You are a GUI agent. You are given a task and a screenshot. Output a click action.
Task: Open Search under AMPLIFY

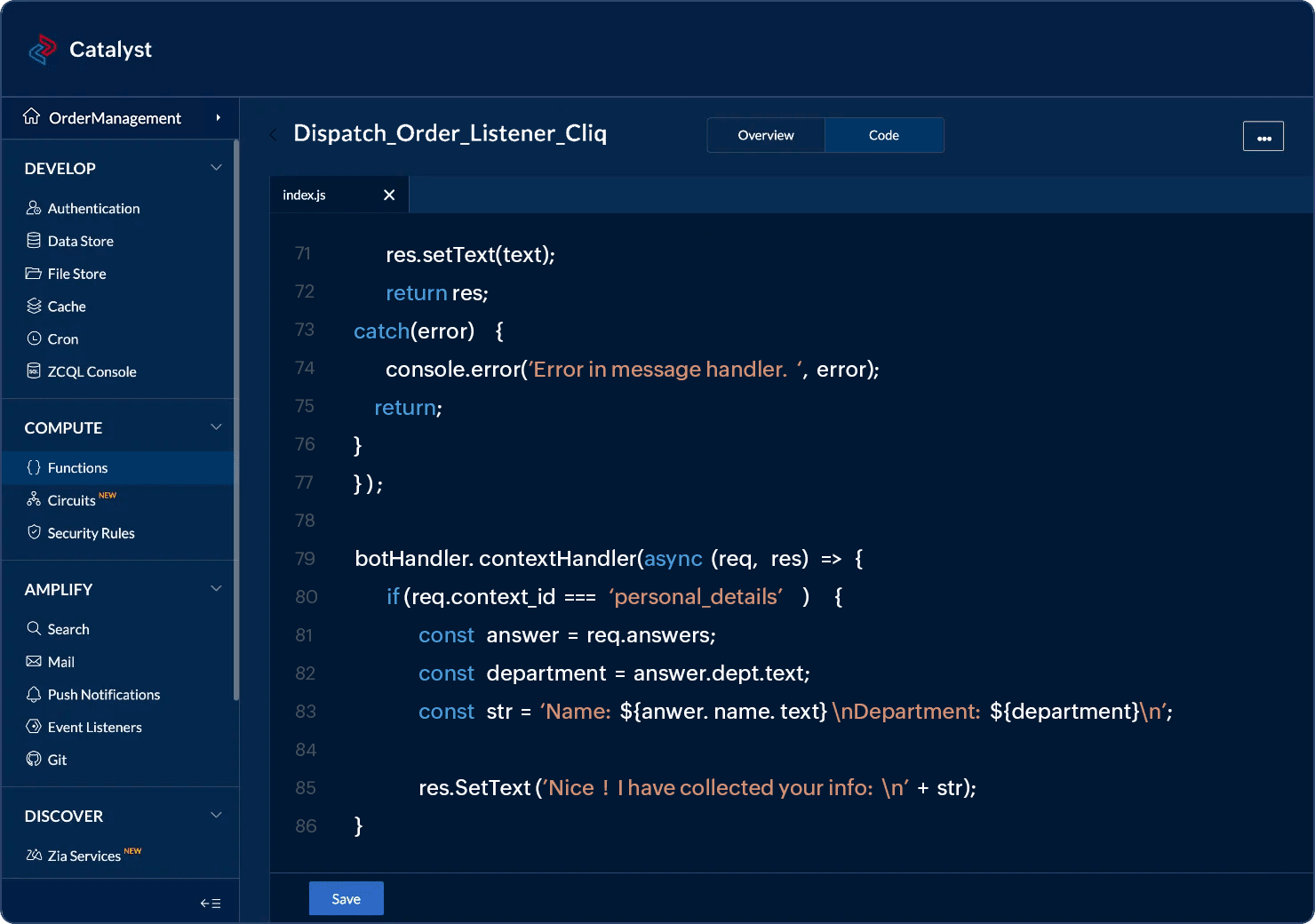68,629
